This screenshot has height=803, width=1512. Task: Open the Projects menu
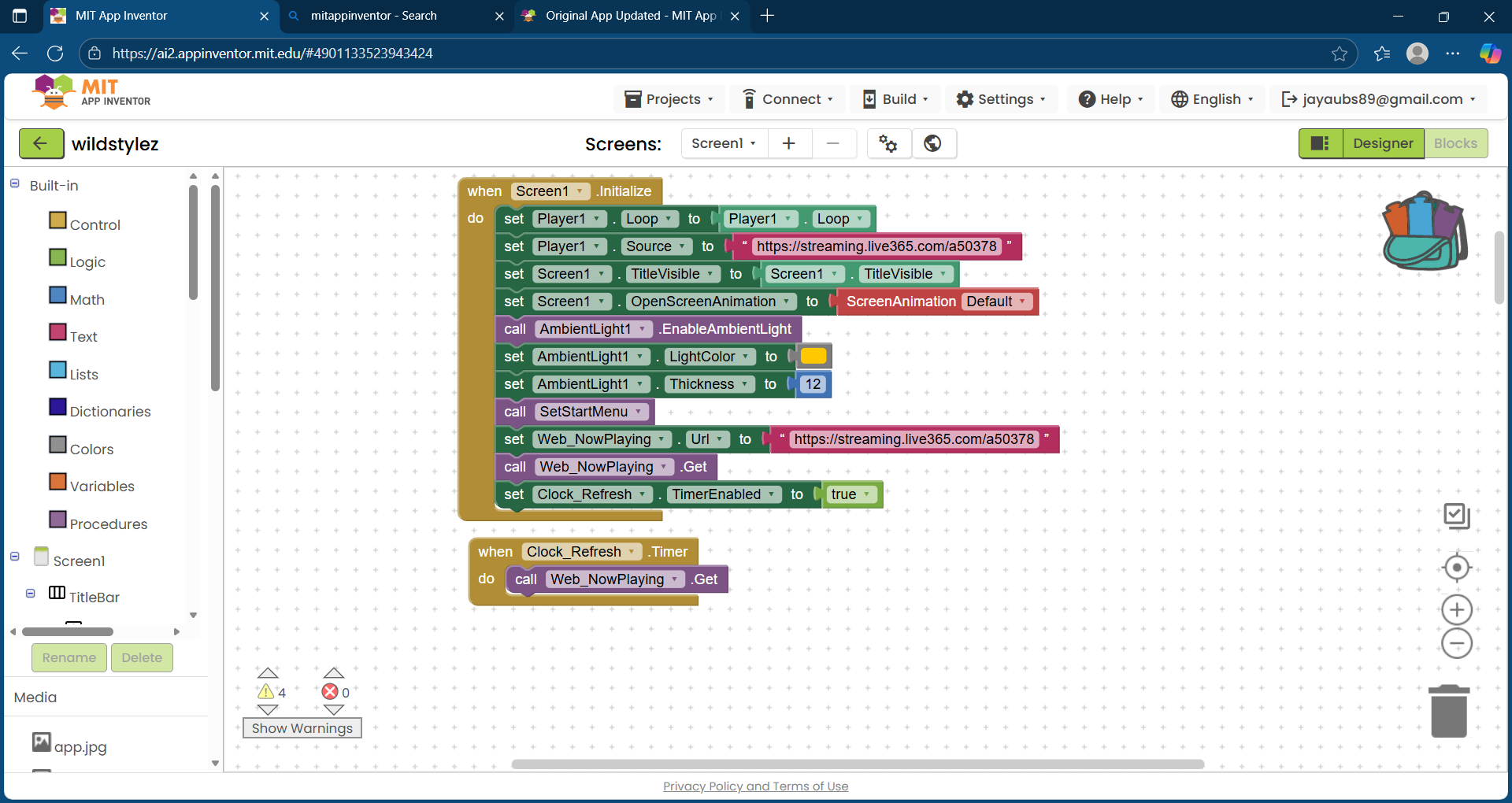(669, 99)
